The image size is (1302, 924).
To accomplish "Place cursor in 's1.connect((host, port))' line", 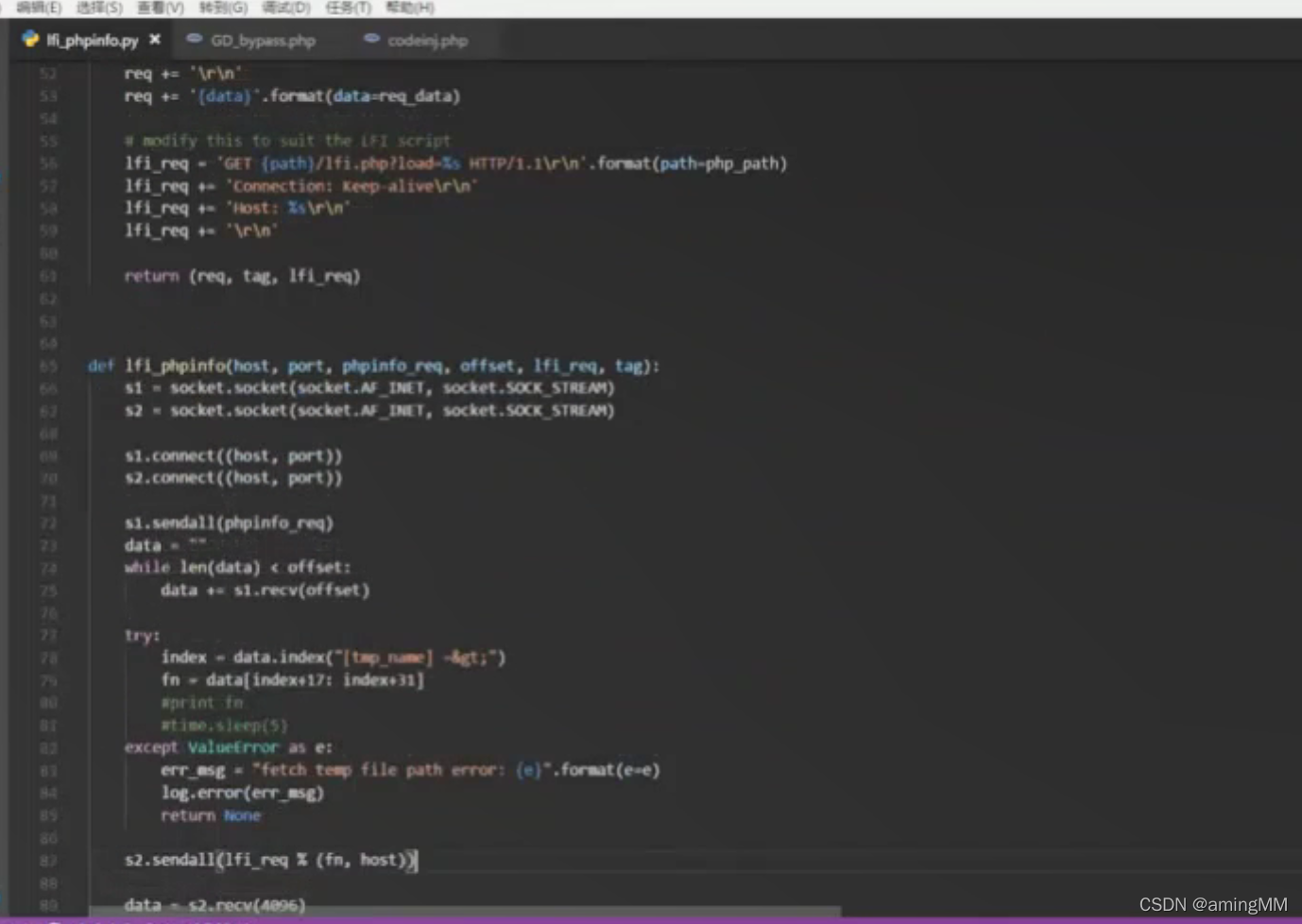I will click(233, 455).
